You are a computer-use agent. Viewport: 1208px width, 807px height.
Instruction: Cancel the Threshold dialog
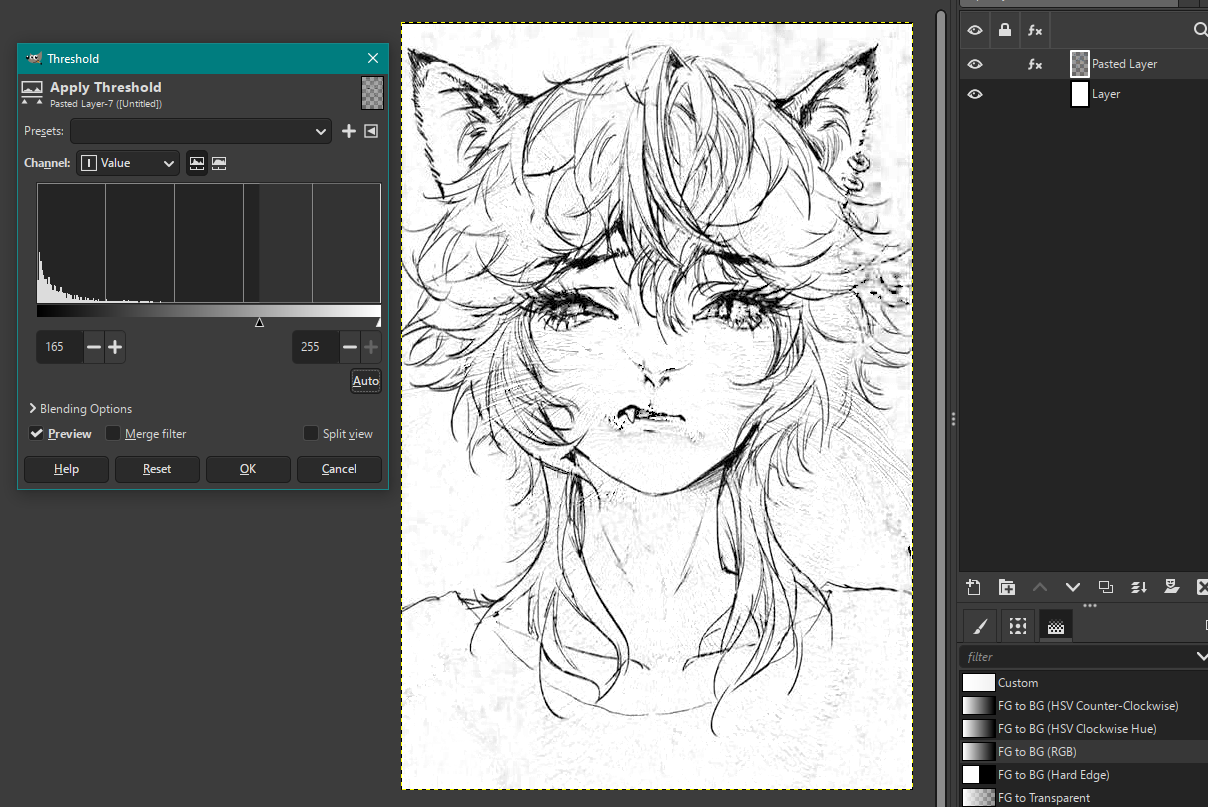339,469
